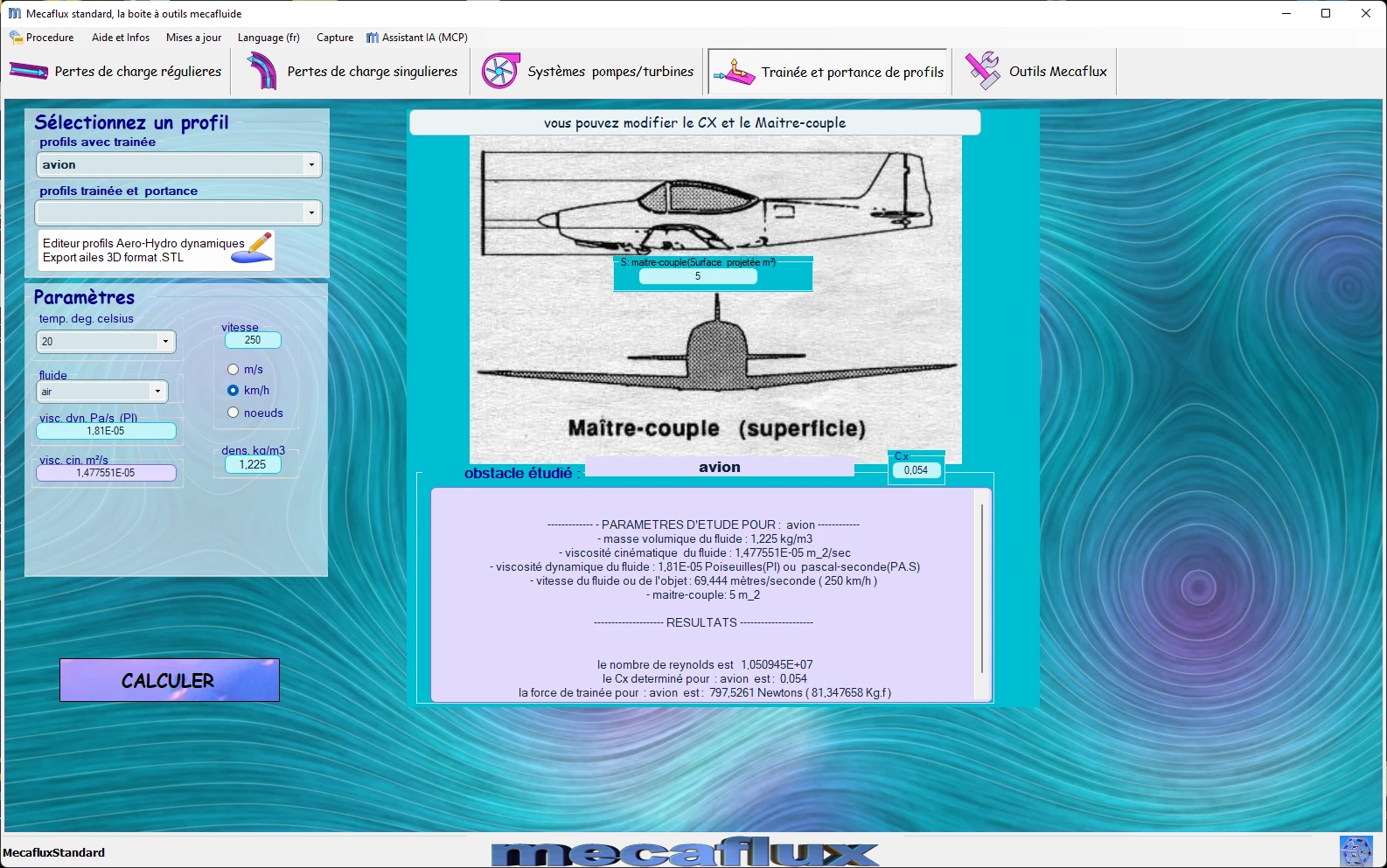
Task: Switch to Pertes de charge singulieres tab
Action: click(351, 72)
